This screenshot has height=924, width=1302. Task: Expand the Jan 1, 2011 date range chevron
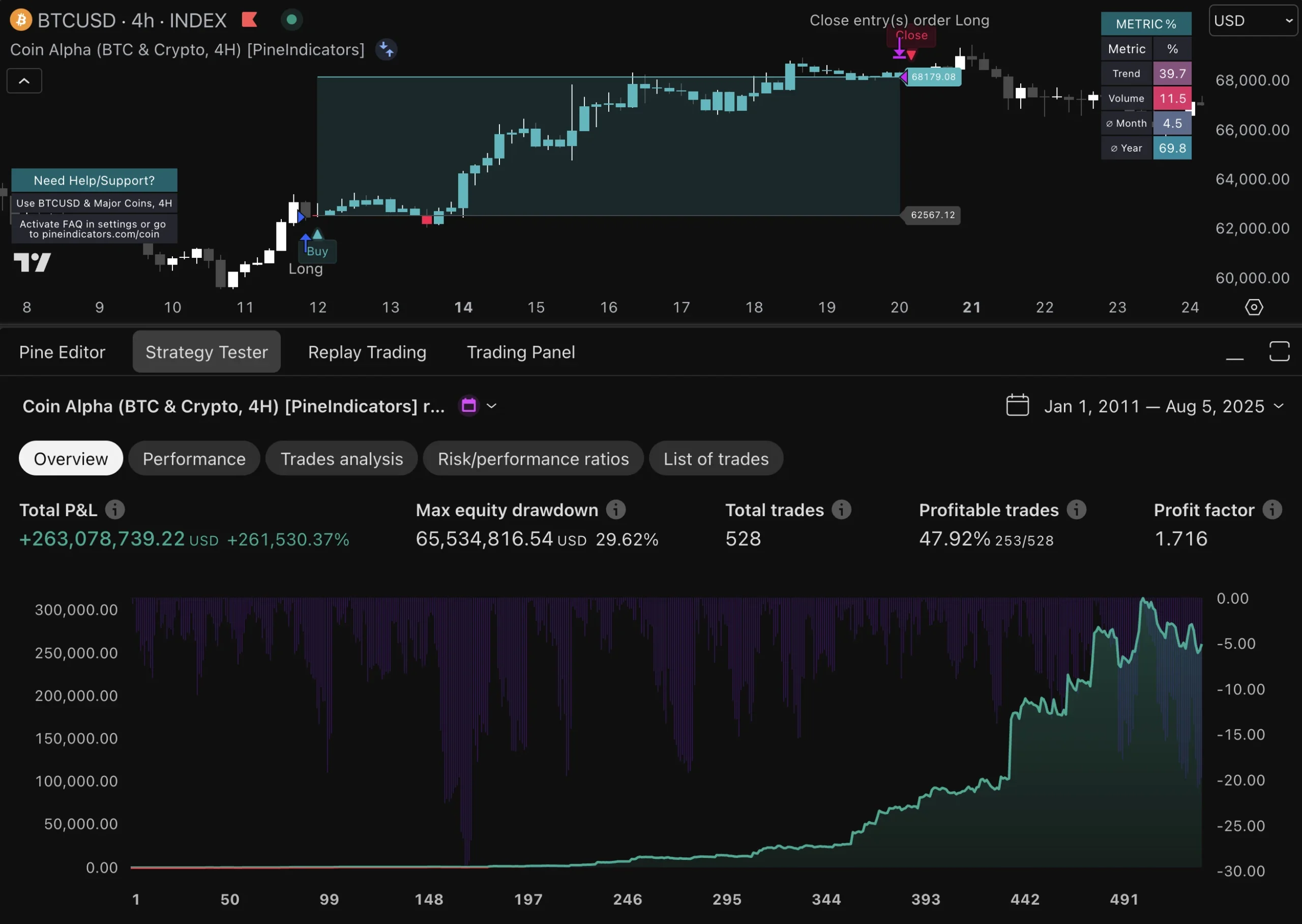pos(1280,406)
